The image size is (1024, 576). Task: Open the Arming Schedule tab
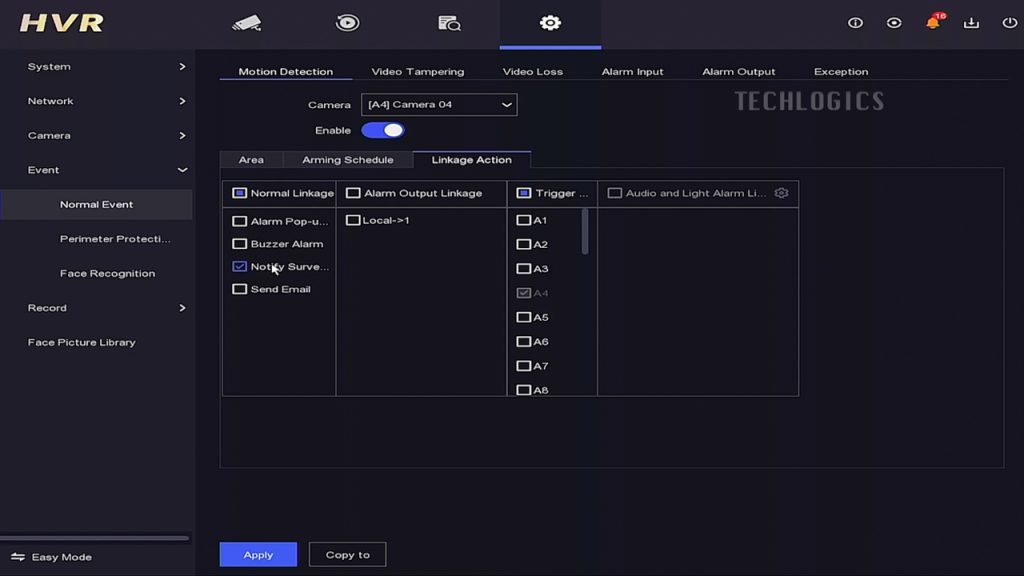tap(347, 160)
